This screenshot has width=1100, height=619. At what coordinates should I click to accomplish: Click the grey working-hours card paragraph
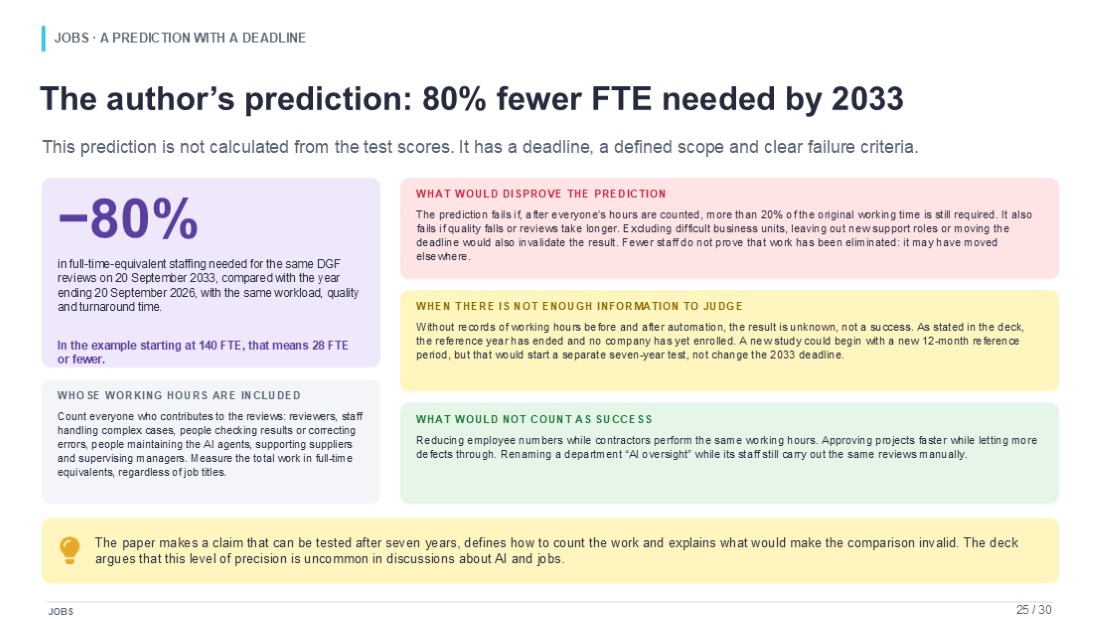210,444
